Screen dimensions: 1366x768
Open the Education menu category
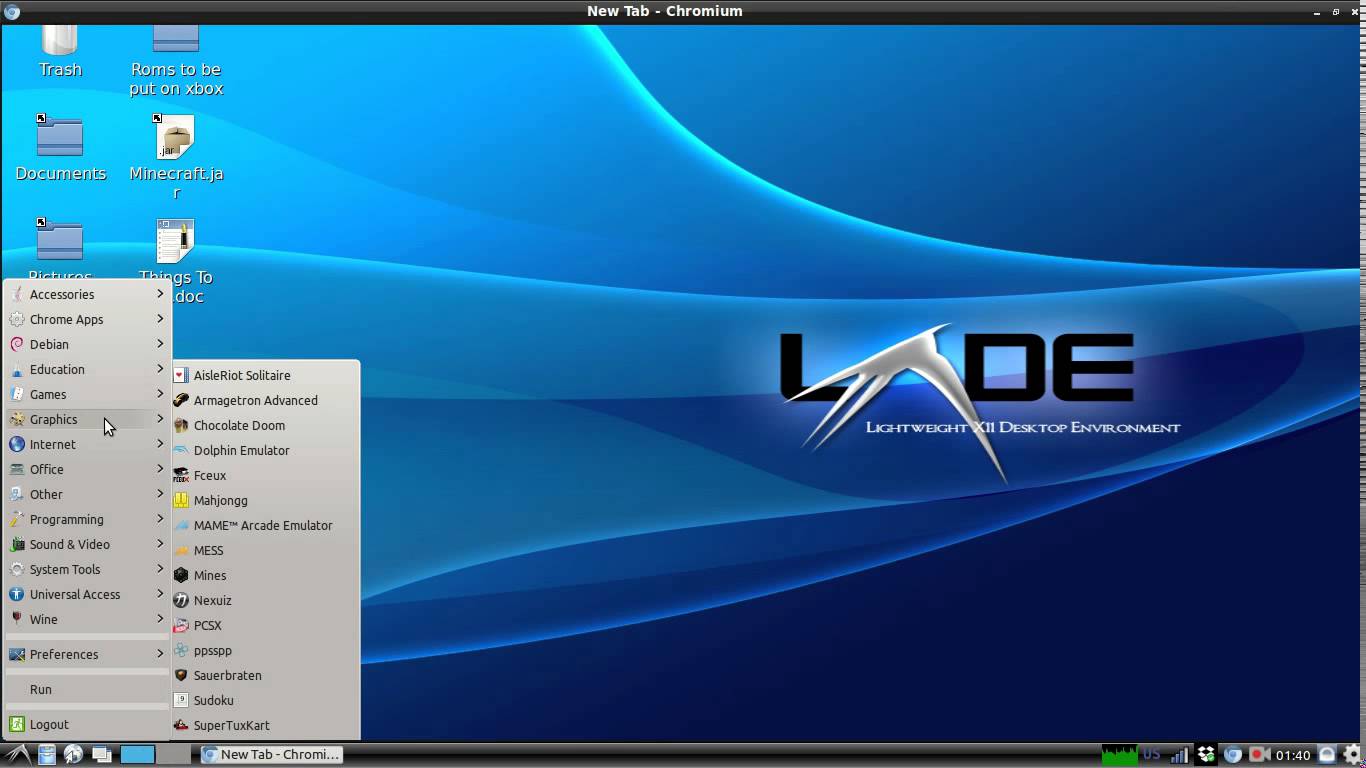pyautogui.click(x=87, y=370)
